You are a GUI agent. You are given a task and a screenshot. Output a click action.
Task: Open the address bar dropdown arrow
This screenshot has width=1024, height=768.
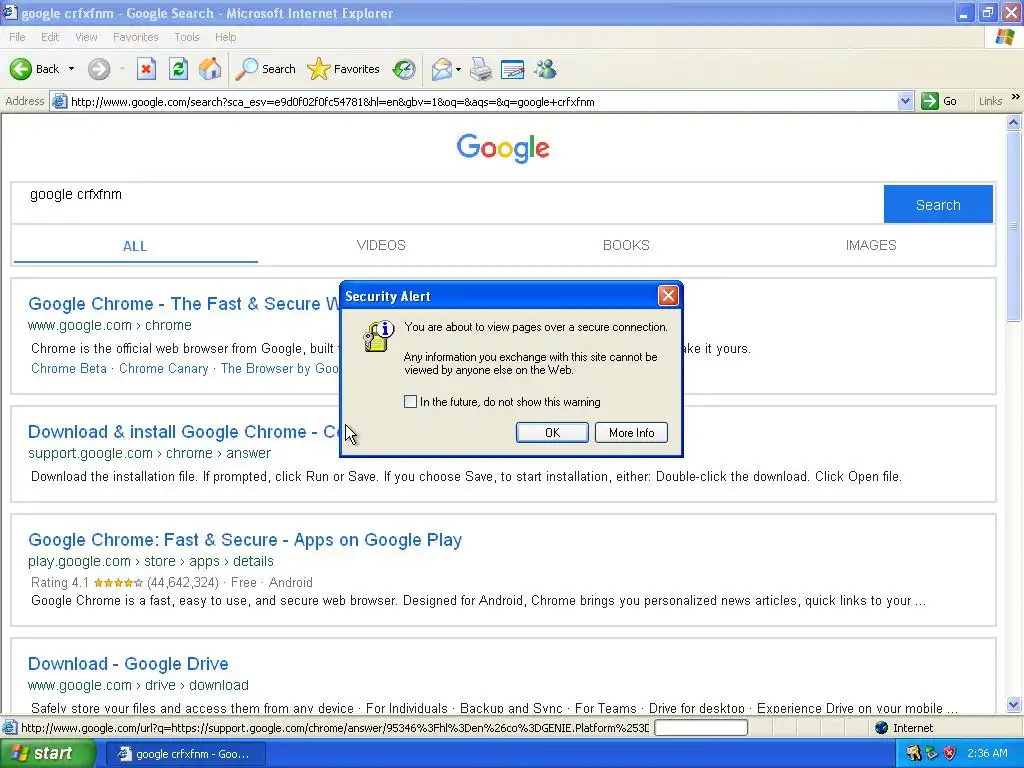pos(905,101)
